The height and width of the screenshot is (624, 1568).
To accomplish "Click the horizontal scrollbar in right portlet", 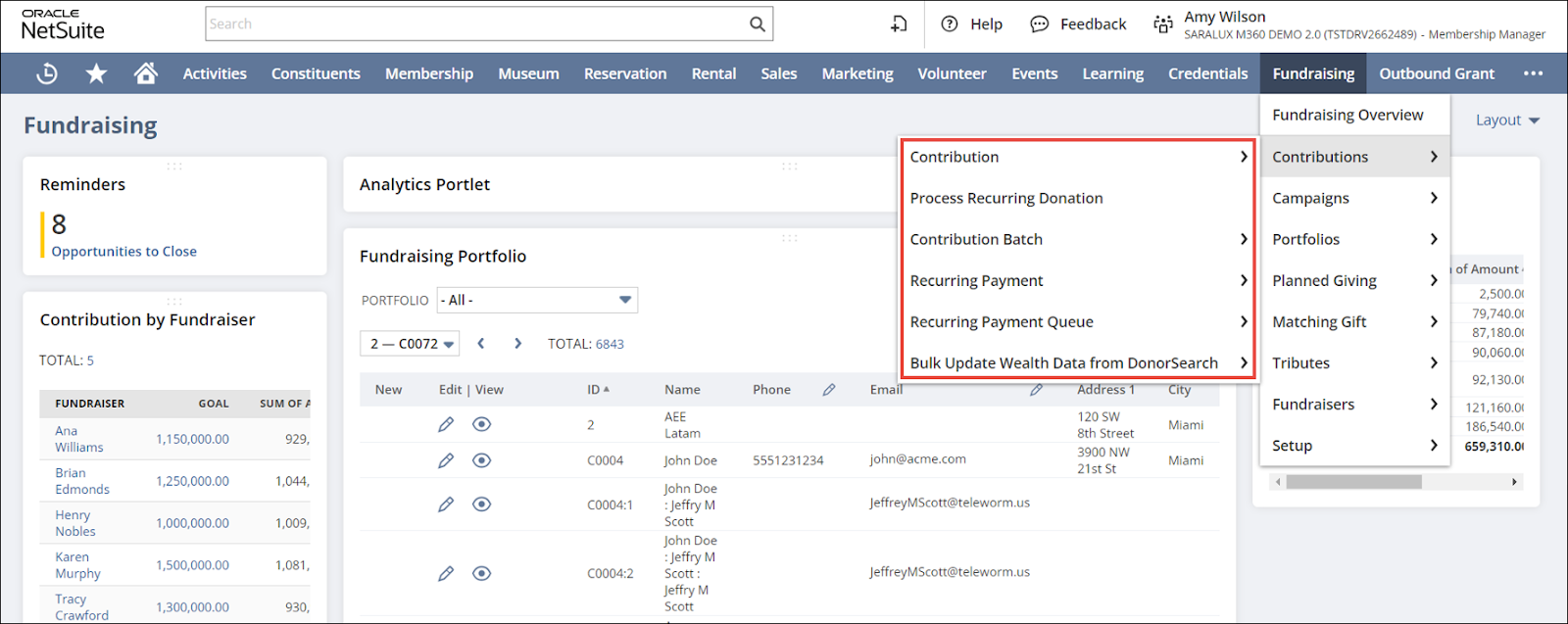I will [x=1352, y=482].
